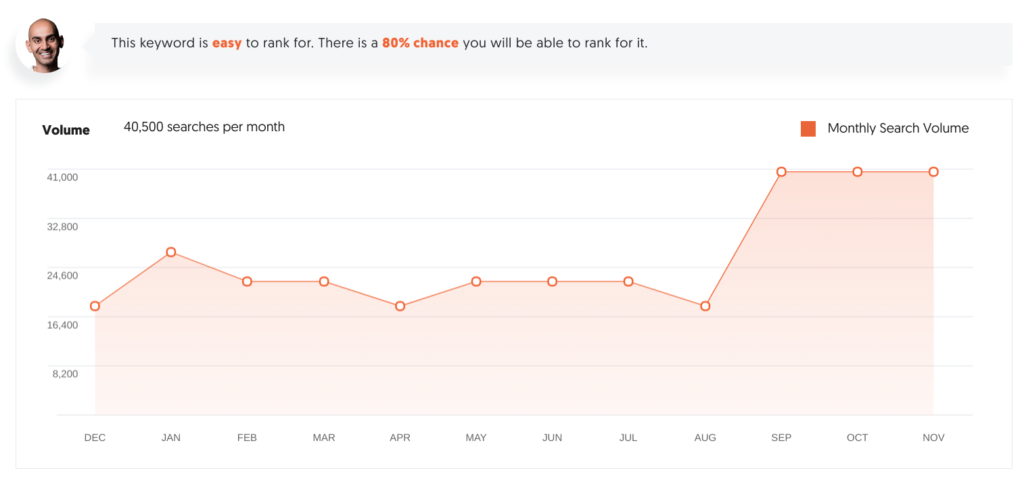The width and height of the screenshot is (1024, 485).
Task: Click the Monthly Search Volume legend label
Action: (x=897, y=129)
